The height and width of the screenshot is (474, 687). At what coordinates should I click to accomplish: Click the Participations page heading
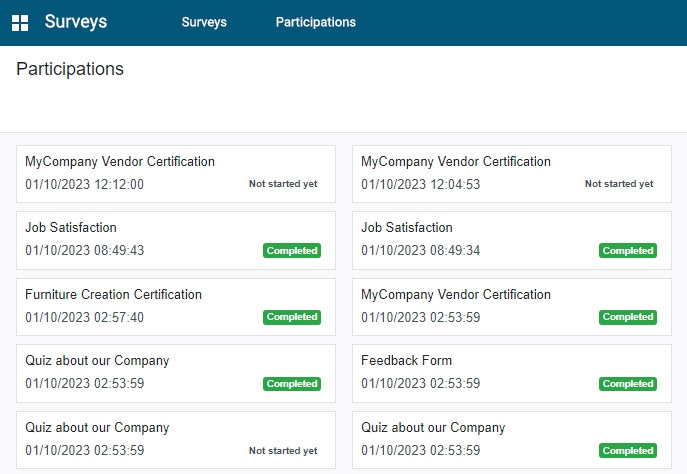(70, 69)
